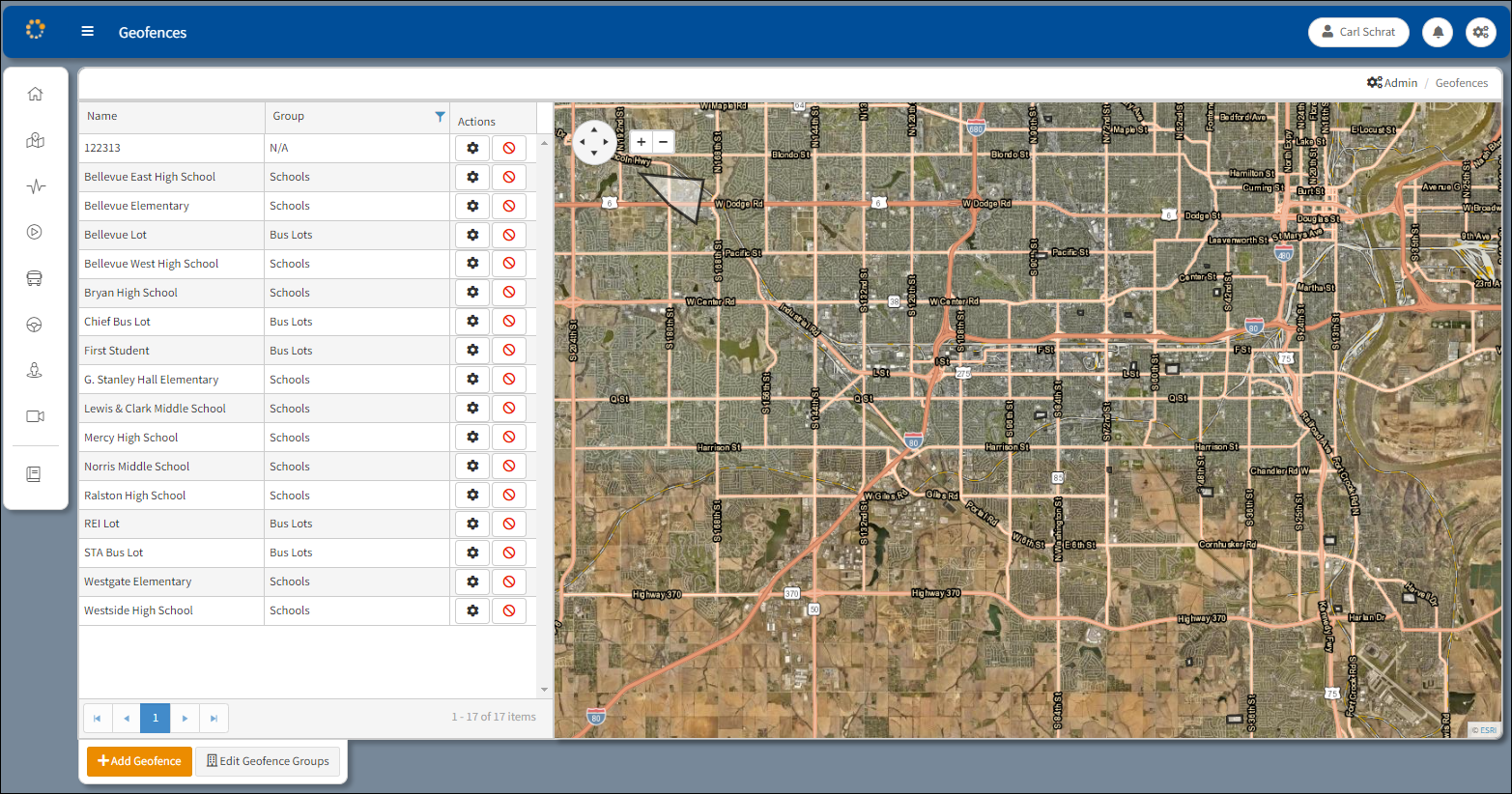The image size is (1512, 794).
Task: Filter the Group column
Action: click(441, 116)
